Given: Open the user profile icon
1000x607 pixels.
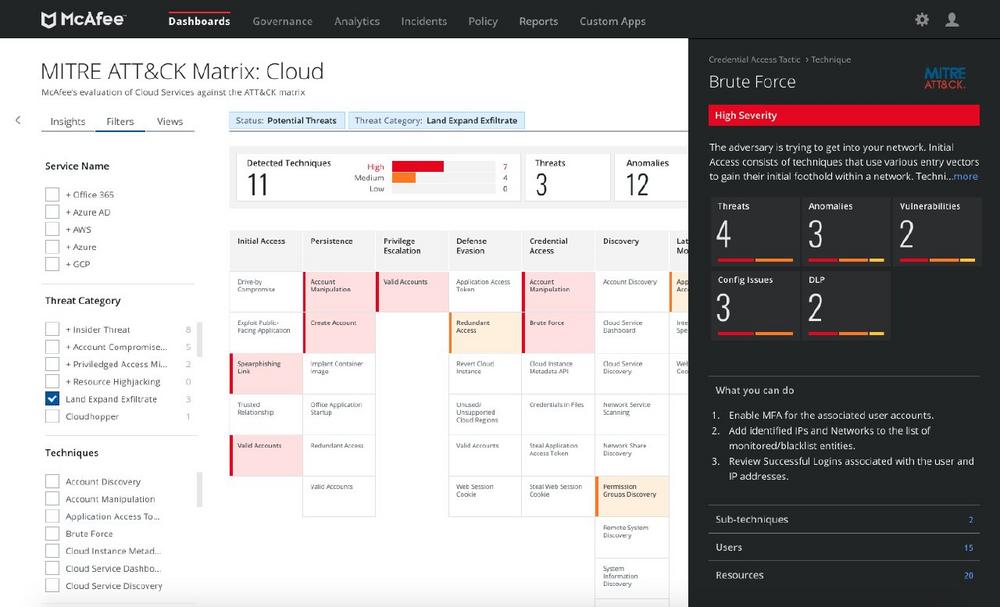Looking at the screenshot, I should point(952,20).
